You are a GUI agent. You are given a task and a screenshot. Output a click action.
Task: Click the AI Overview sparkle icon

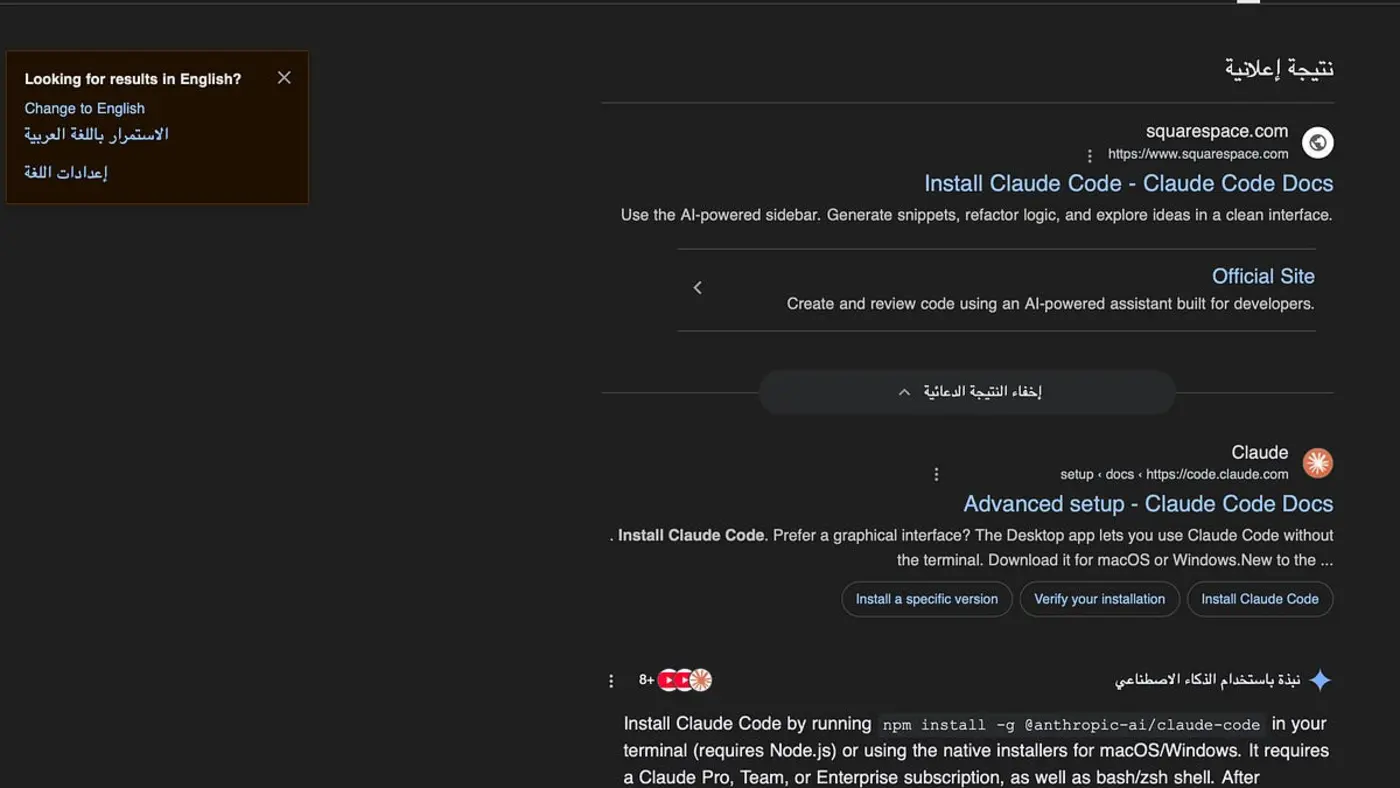pos(1320,679)
